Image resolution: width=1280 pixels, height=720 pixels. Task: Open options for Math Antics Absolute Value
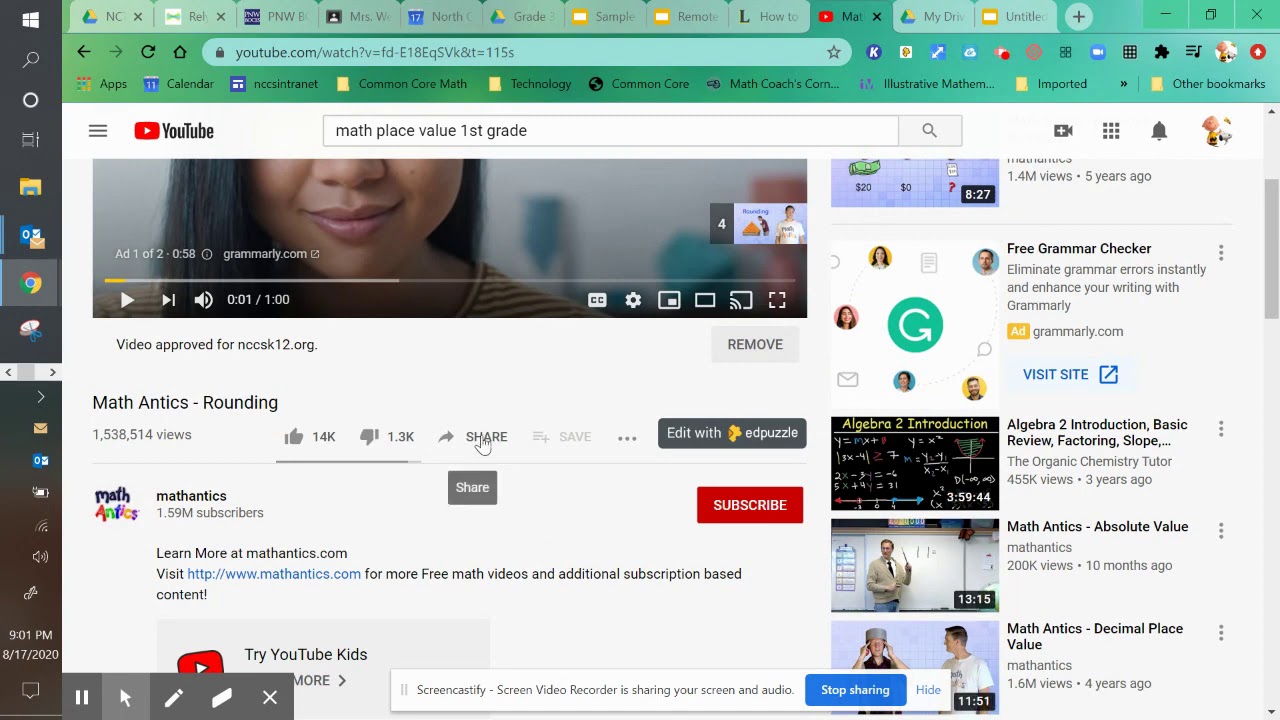[1221, 531]
